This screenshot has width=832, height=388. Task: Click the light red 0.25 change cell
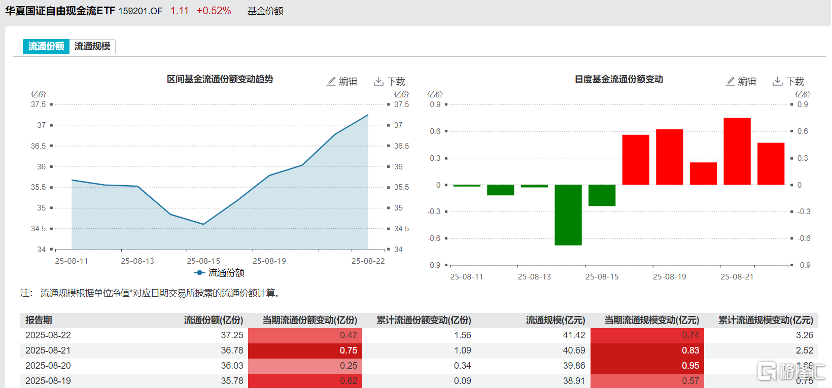tap(305, 366)
